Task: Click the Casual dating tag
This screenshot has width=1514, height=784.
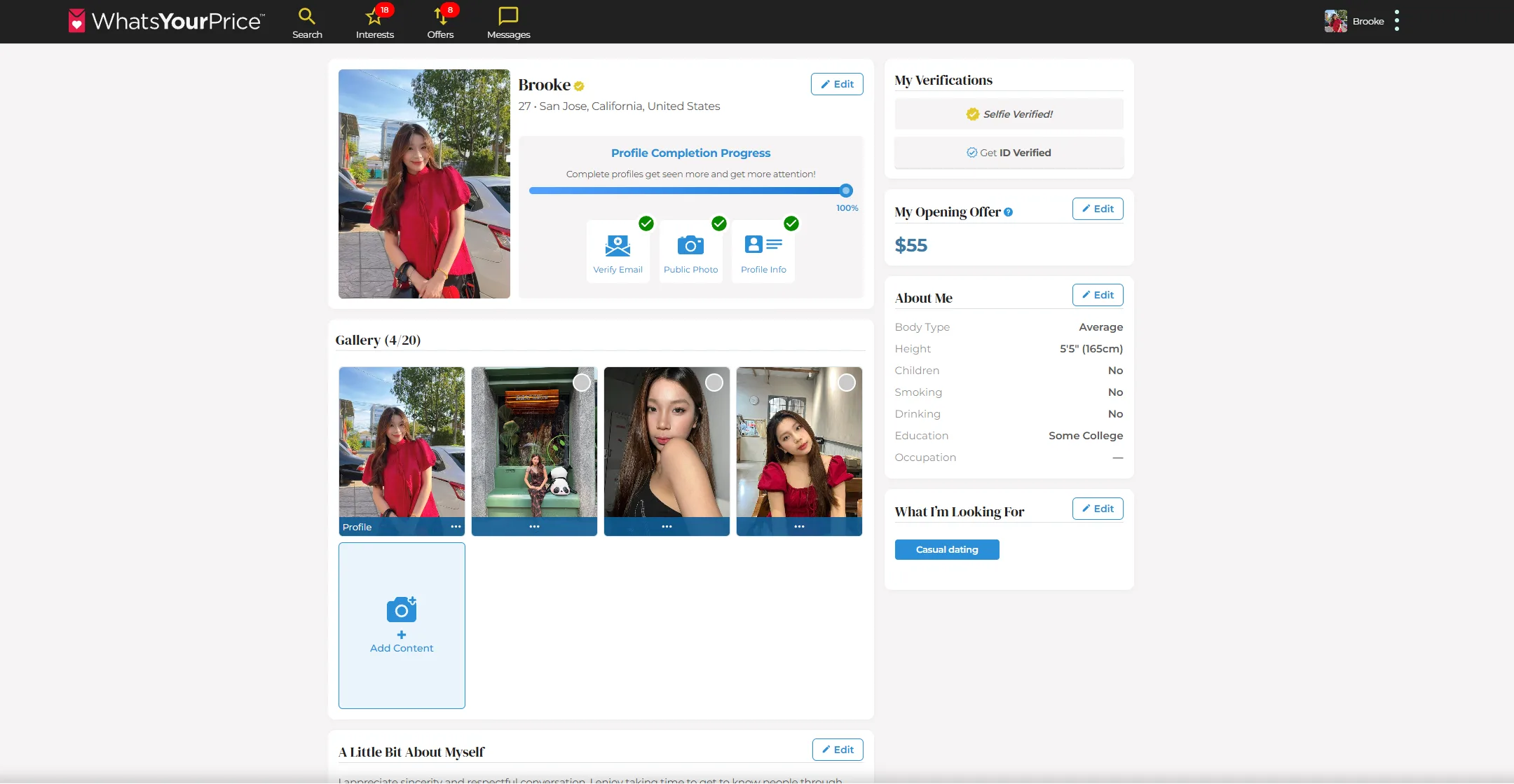Action: tap(946, 550)
